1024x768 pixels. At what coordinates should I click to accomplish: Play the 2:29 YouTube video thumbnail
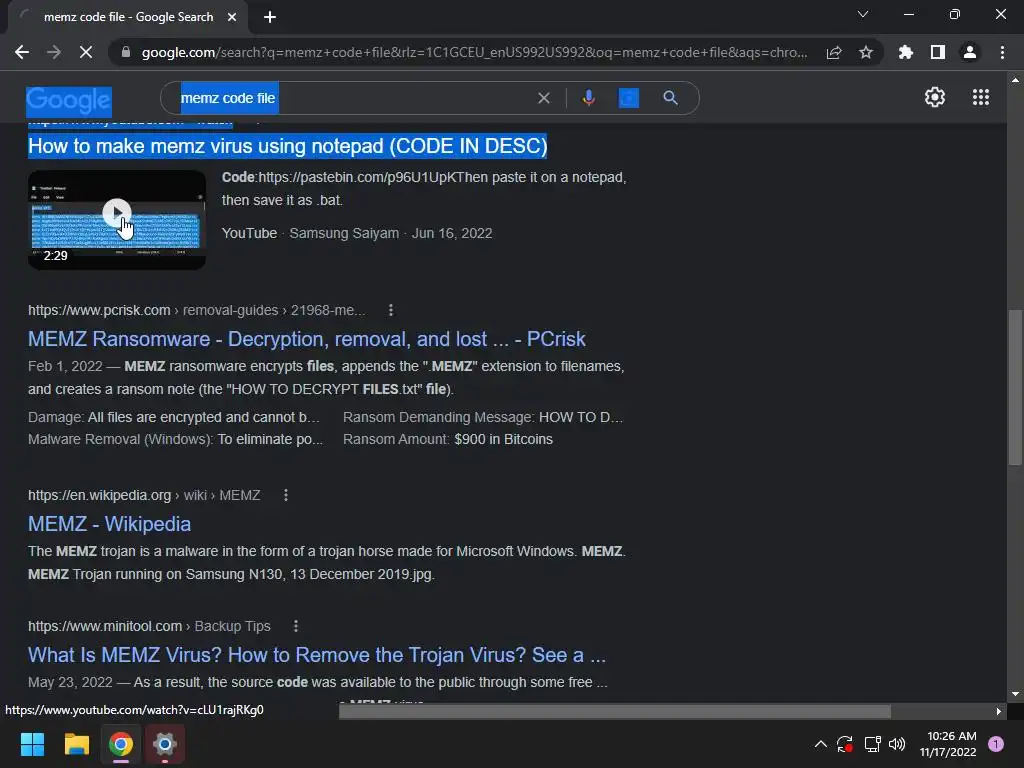point(117,220)
